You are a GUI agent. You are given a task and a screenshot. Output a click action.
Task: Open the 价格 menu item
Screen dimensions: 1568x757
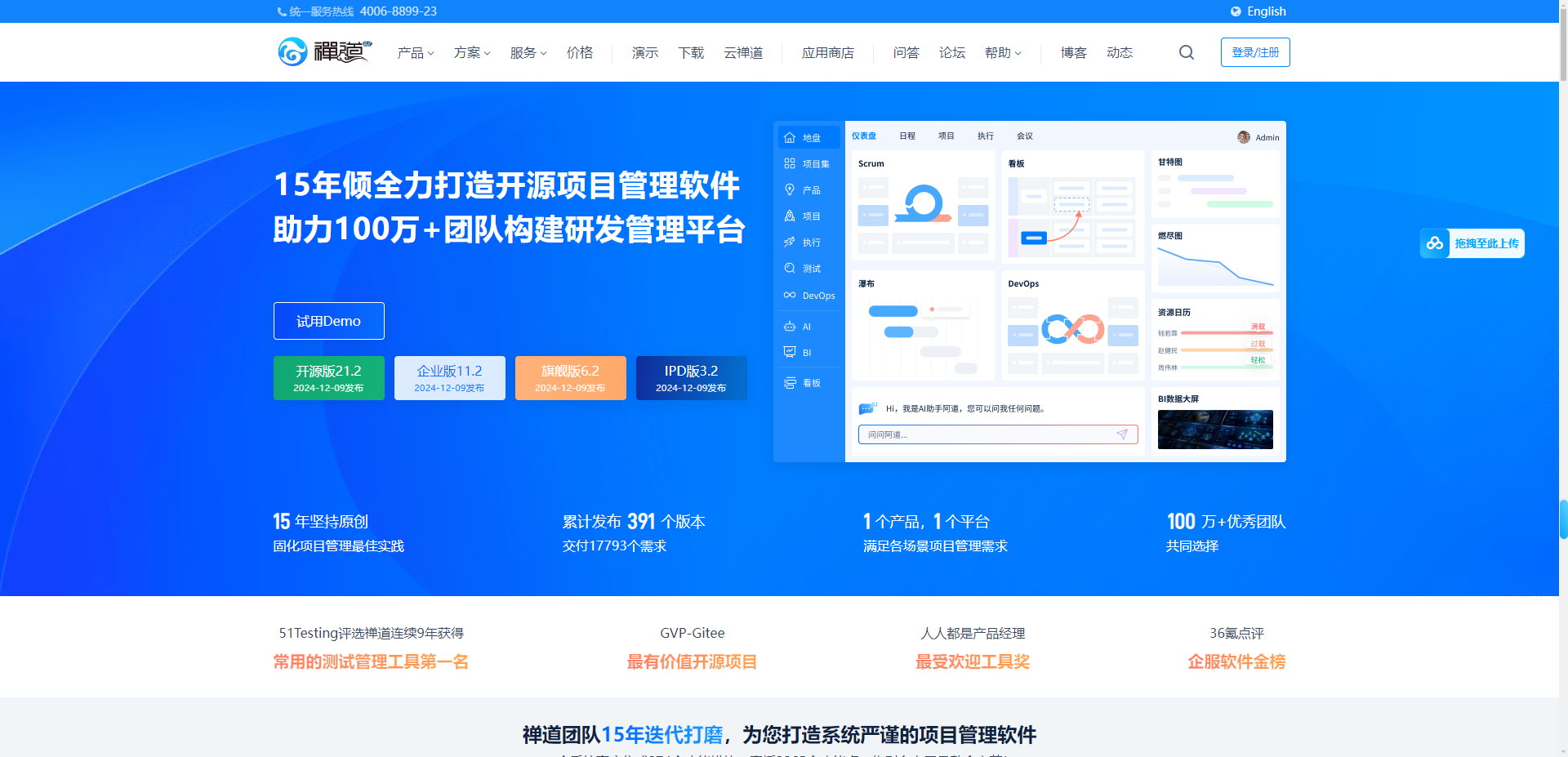coord(580,52)
